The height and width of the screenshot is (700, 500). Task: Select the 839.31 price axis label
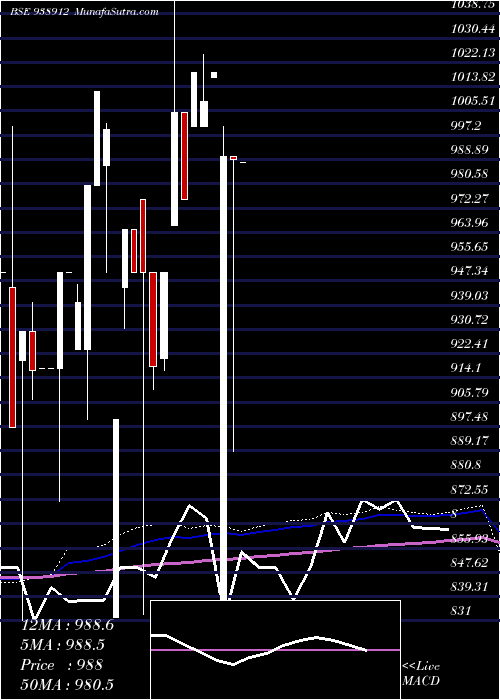(x=470, y=587)
